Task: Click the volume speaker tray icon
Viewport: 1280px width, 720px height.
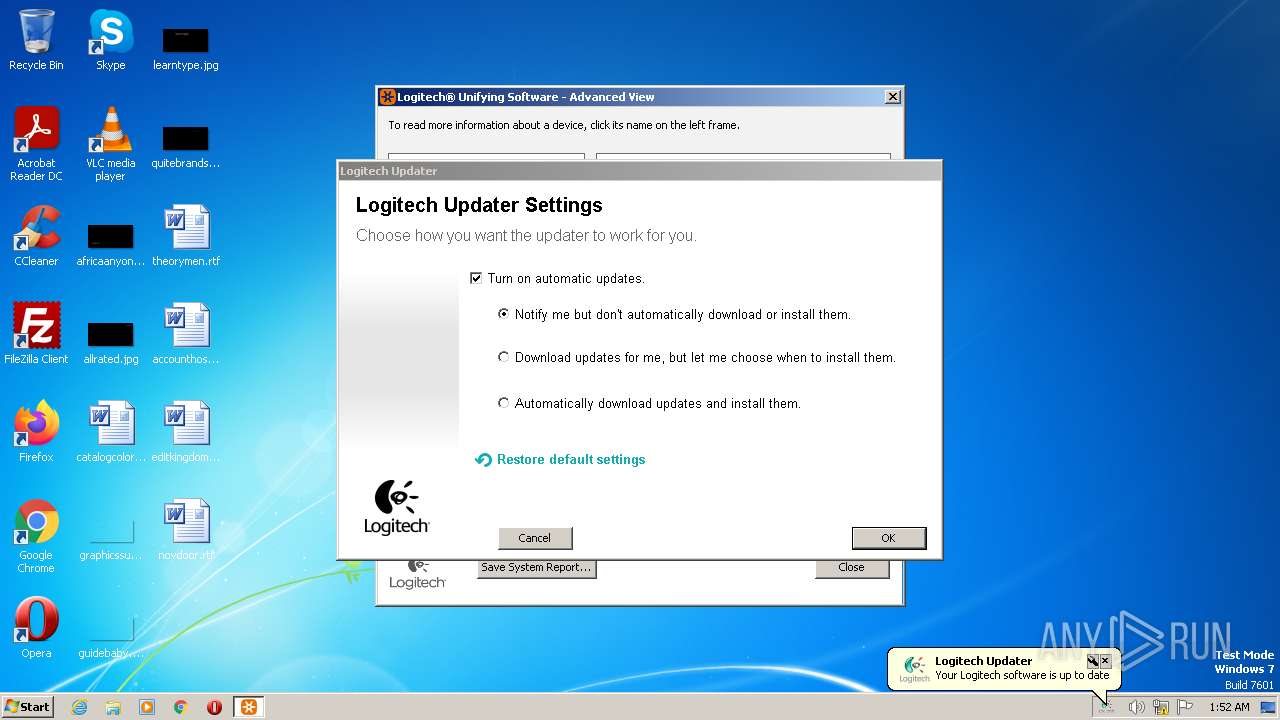Action: (x=1136, y=707)
